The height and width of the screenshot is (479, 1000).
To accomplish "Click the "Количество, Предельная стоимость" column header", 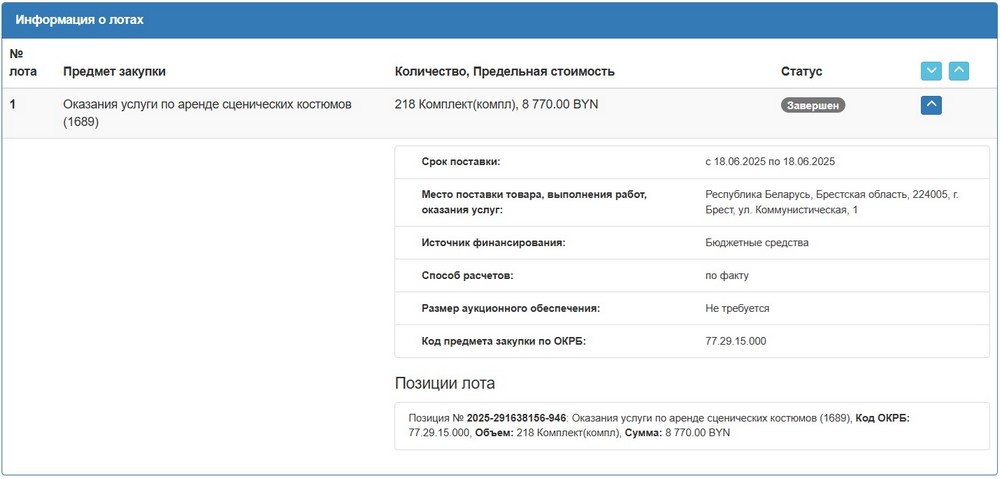I will point(504,72).
